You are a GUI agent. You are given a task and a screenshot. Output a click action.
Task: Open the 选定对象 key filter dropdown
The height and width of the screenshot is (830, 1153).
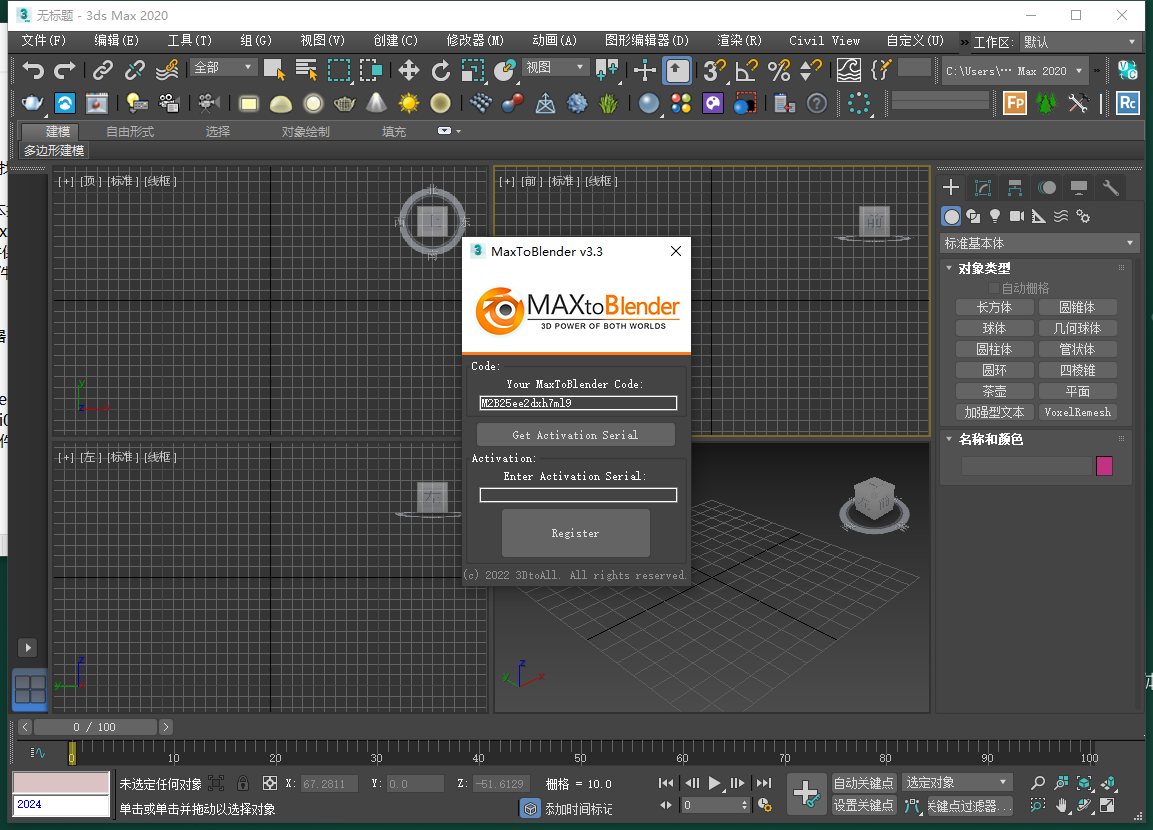pos(956,782)
